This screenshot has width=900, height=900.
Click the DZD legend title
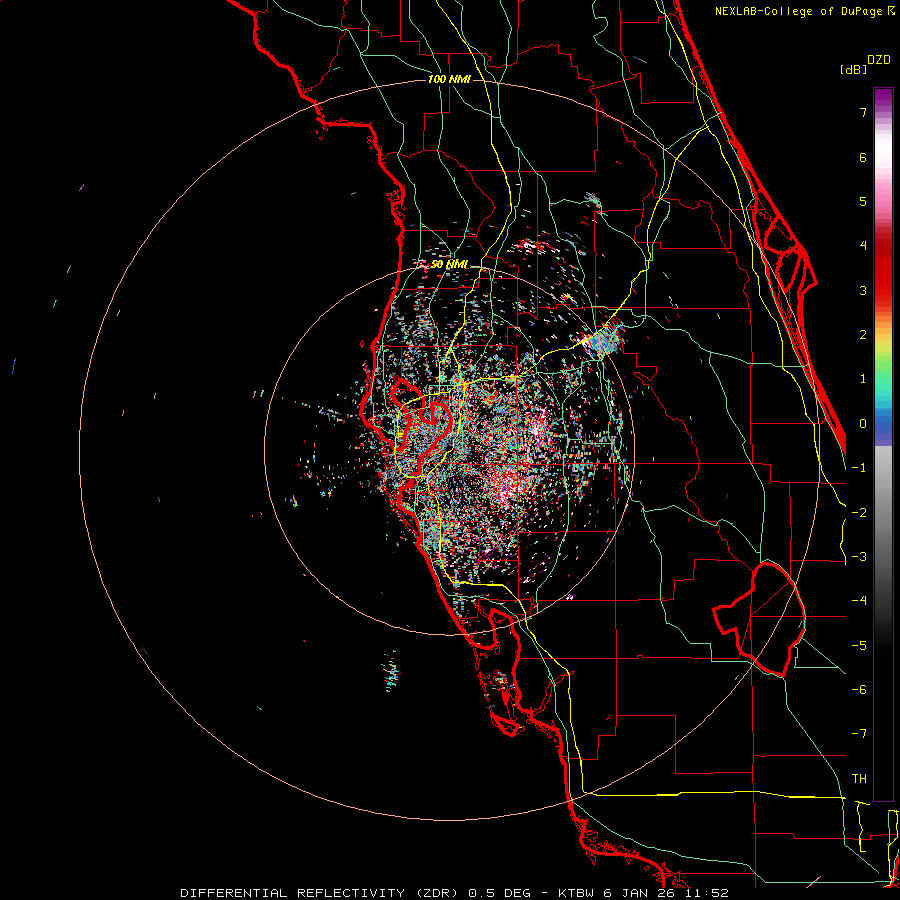(879, 60)
